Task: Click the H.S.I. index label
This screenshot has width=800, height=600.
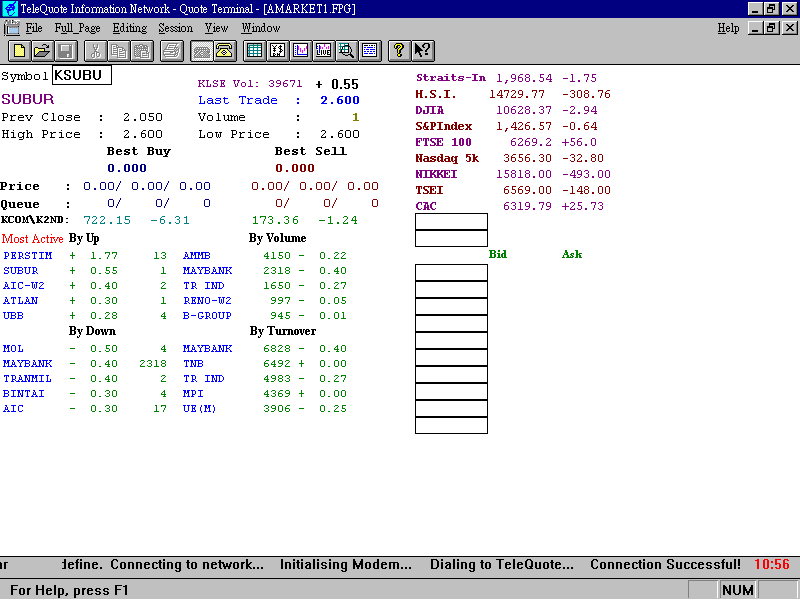Action: 436,94
